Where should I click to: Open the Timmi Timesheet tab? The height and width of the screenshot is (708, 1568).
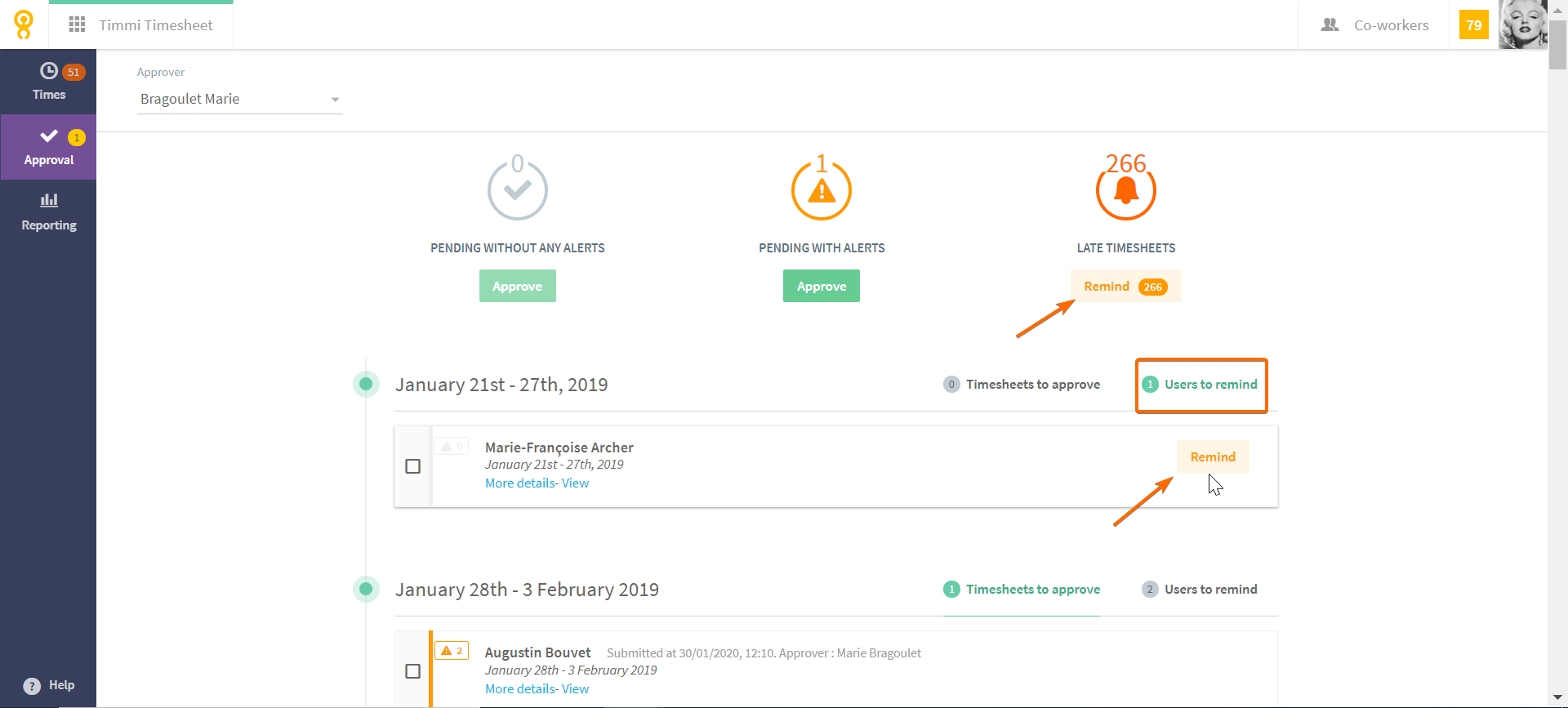tap(141, 24)
